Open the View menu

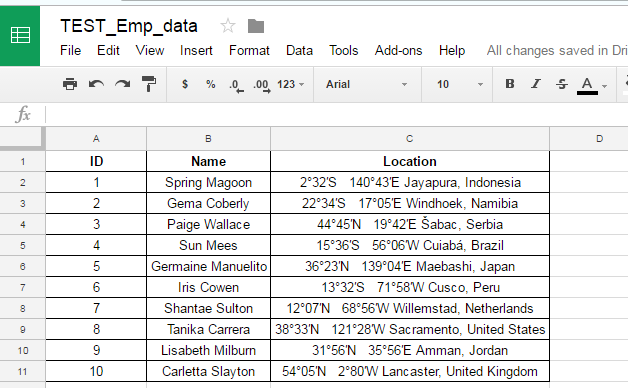pyautogui.click(x=150, y=50)
